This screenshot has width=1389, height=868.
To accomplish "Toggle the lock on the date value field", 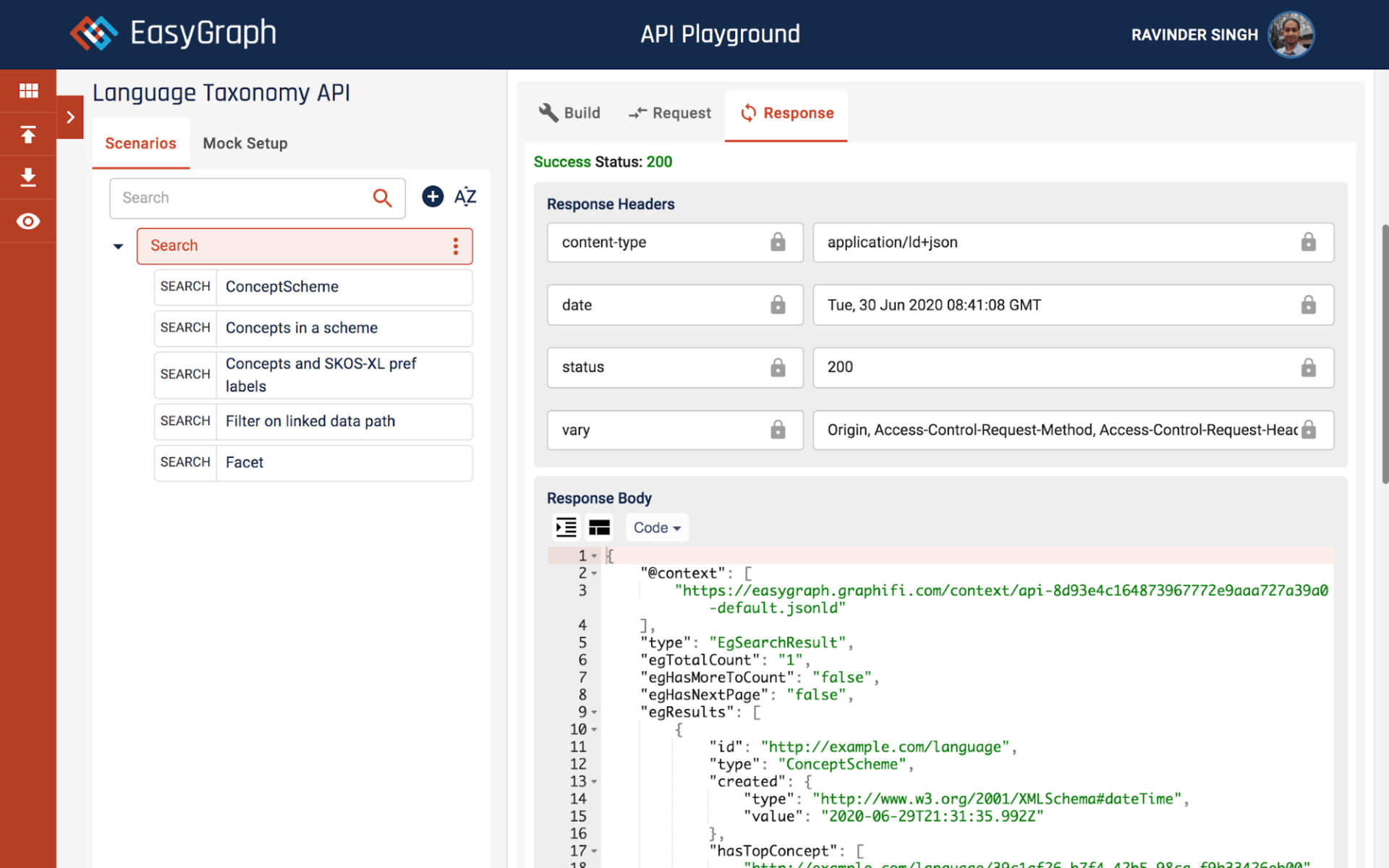I will (x=1308, y=305).
